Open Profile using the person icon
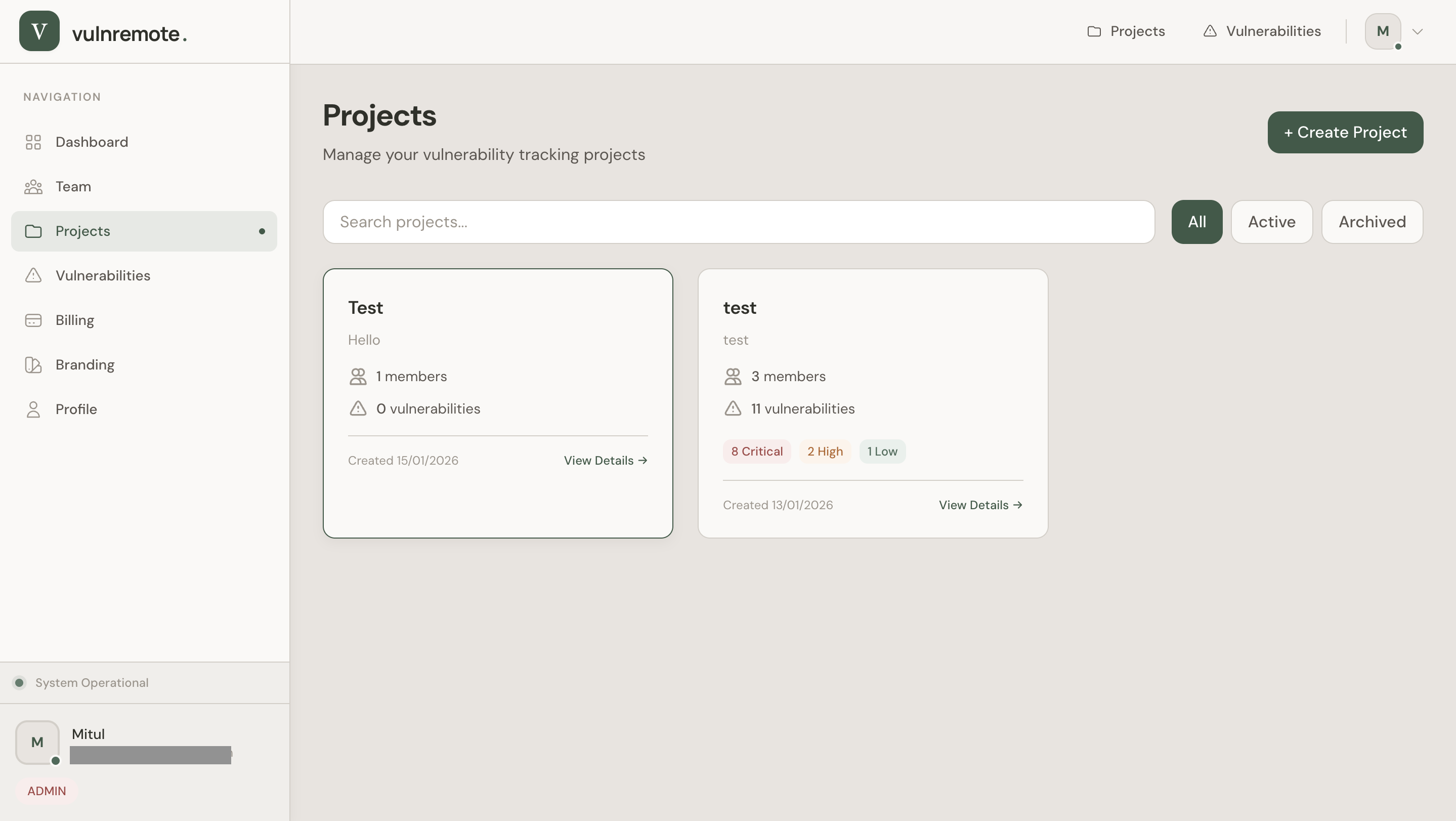Viewport: 1456px width, 821px height. pyautogui.click(x=33, y=409)
